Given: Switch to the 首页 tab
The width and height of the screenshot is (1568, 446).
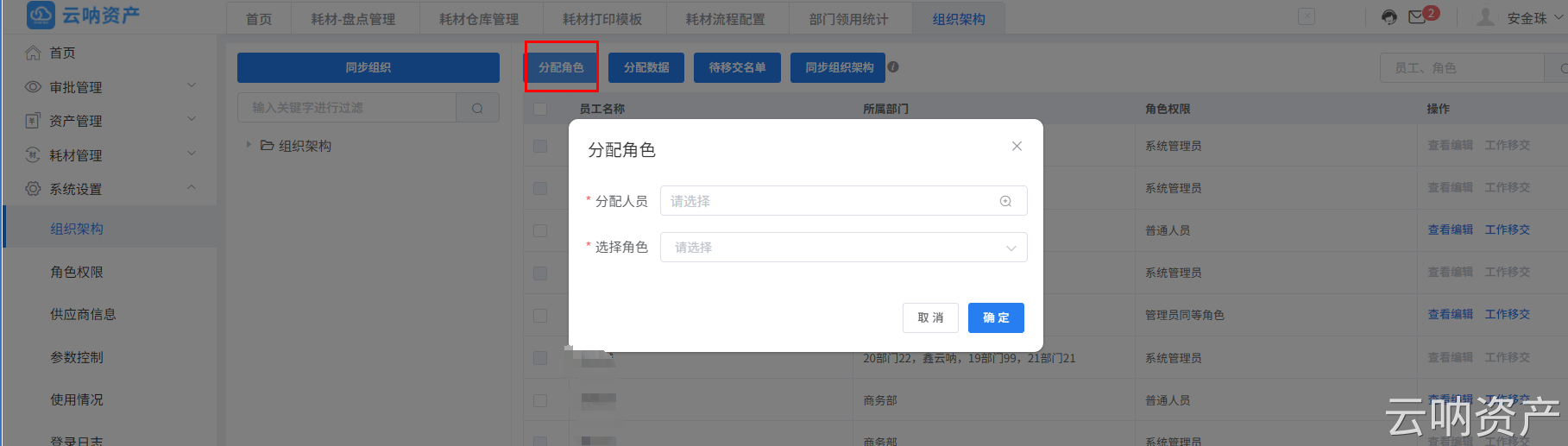Looking at the screenshot, I should point(259,19).
